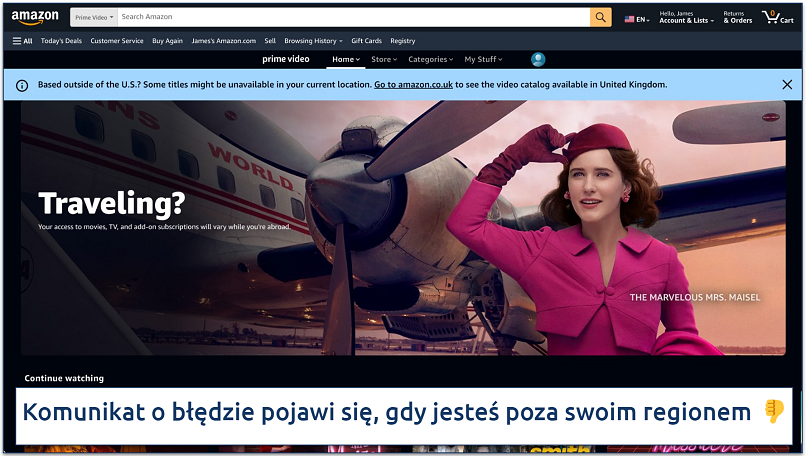Viewport: 806px width, 456px height.
Task: Open the Account & Lists menu
Action: point(684,17)
